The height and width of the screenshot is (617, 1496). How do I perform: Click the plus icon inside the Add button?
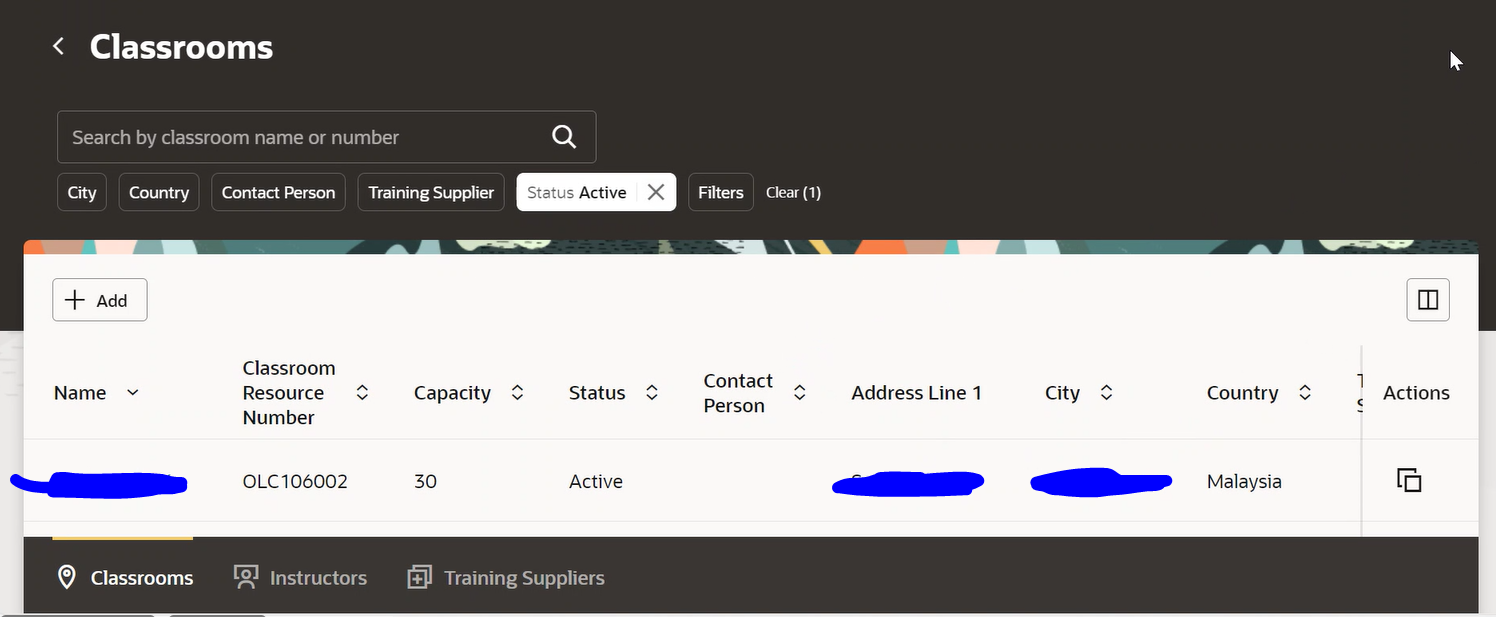pyautogui.click(x=75, y=299)
